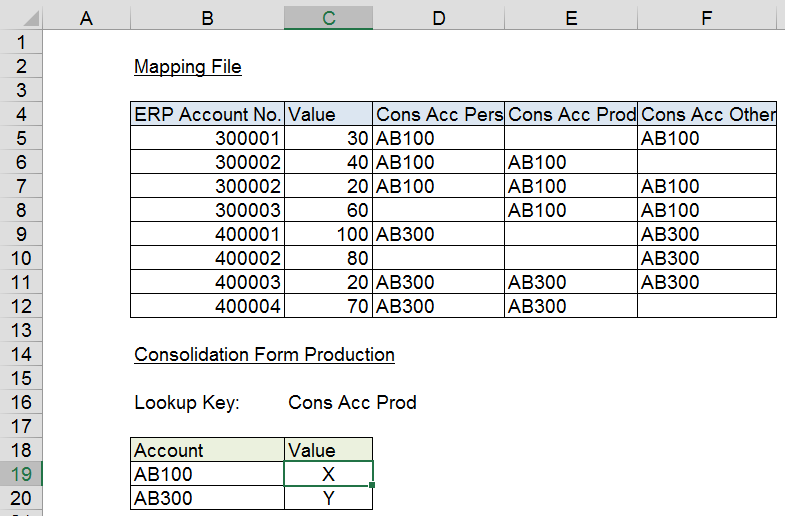Click the Lookup Key: label cell
The image size is (785, 516).
pos(187,402)
